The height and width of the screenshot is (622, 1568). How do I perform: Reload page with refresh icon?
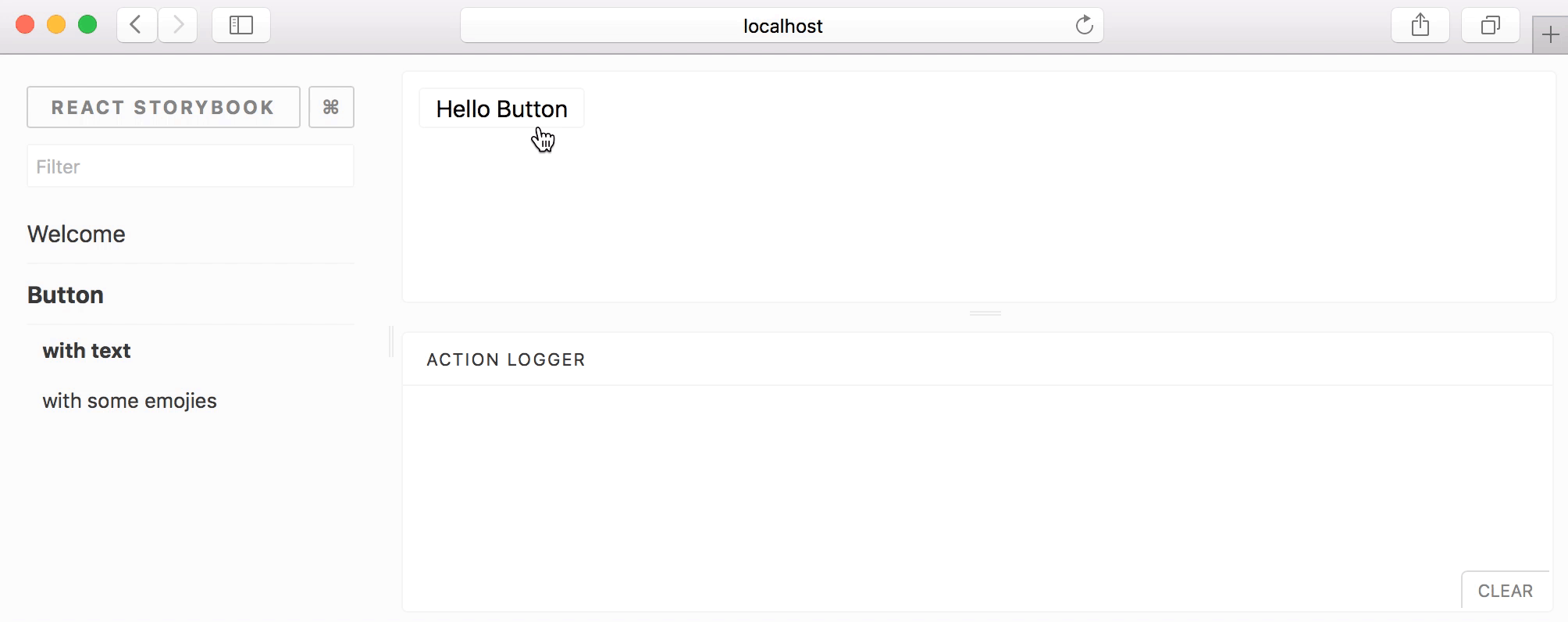1084,25
